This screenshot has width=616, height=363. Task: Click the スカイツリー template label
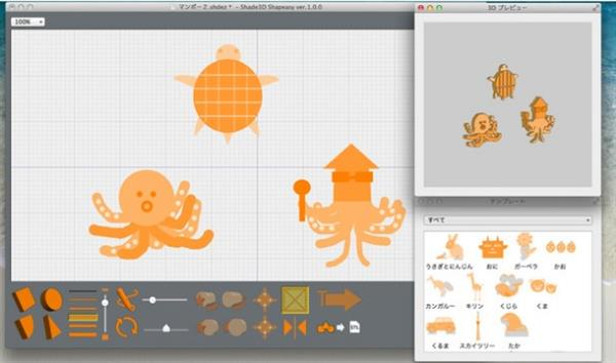[x=477, y=346]
